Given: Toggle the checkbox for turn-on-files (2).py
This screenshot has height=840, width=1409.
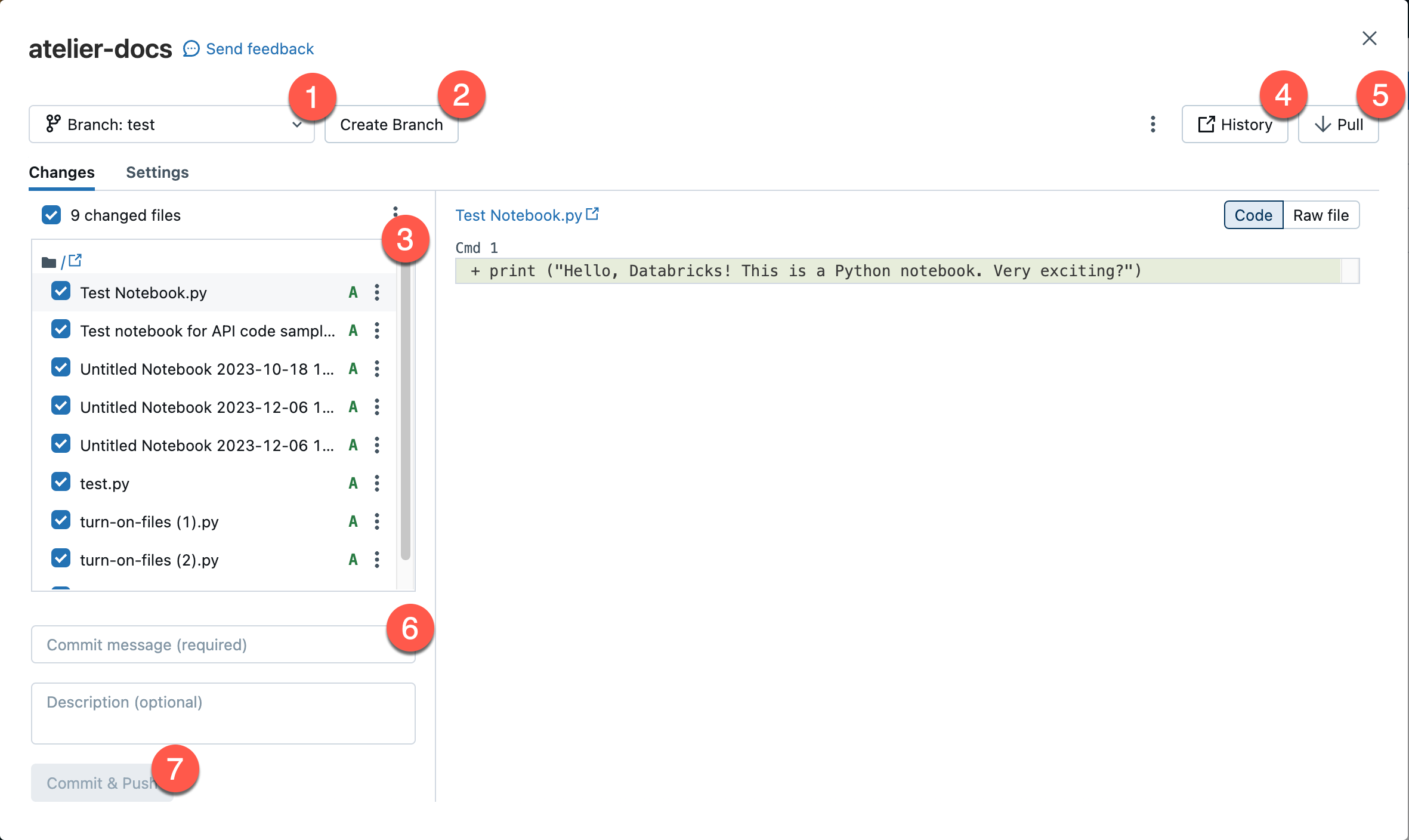Looking at the screenshot, I should coord(60,559).
